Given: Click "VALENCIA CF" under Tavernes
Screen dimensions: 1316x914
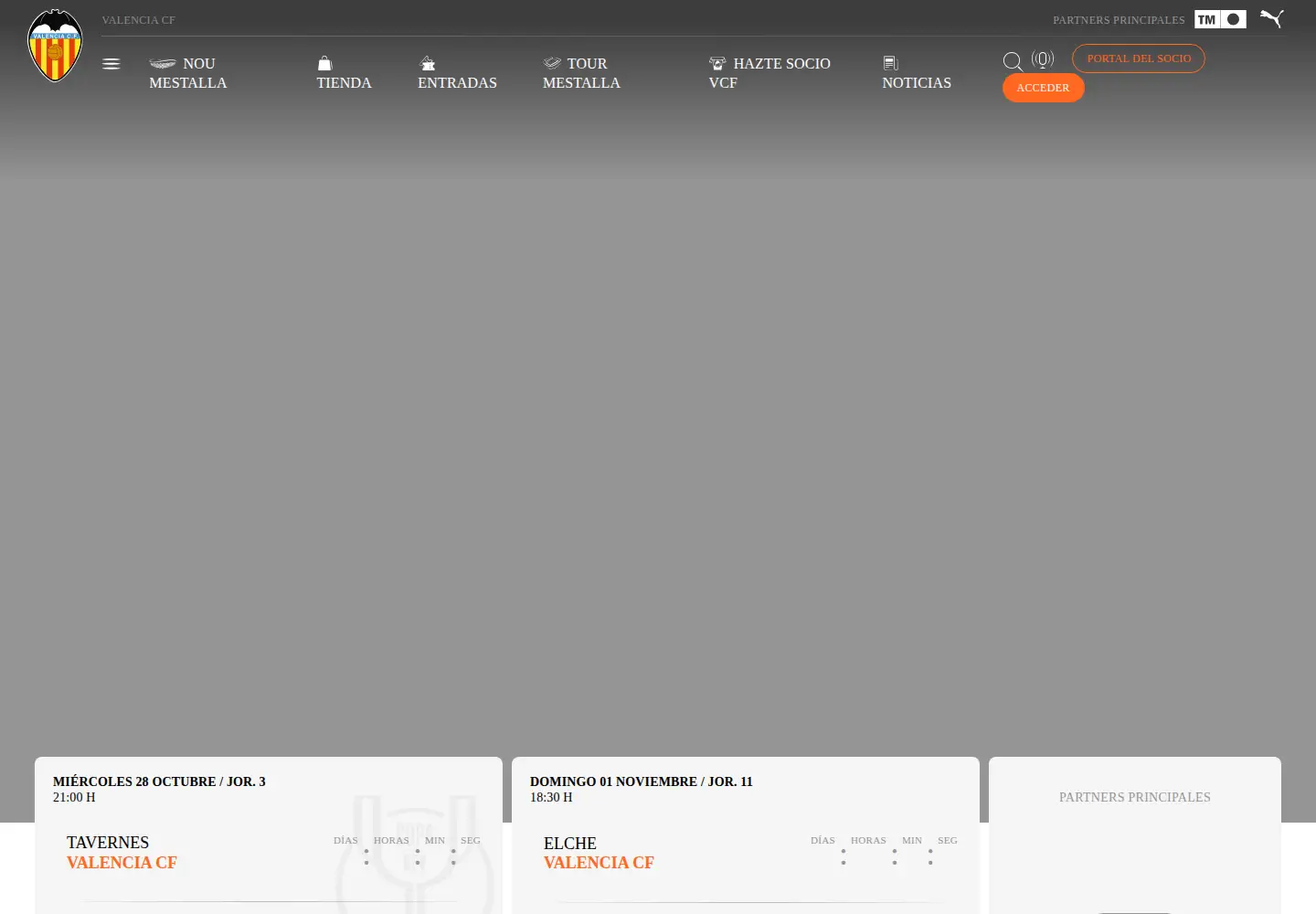Looking at the screenshot, I should [x=122, y=863].
